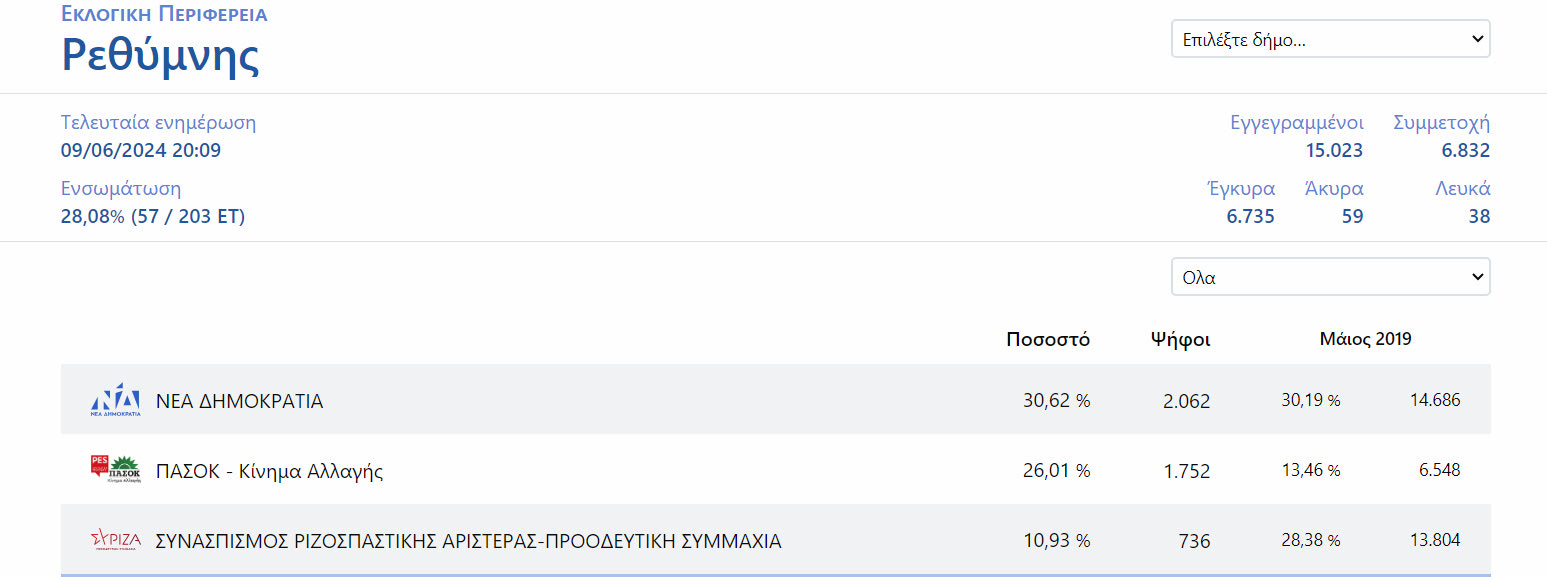The width and height of the screenshot is (1547, 577).
Task: Click the Λευκά count 38
Action: pos(1479,216)
